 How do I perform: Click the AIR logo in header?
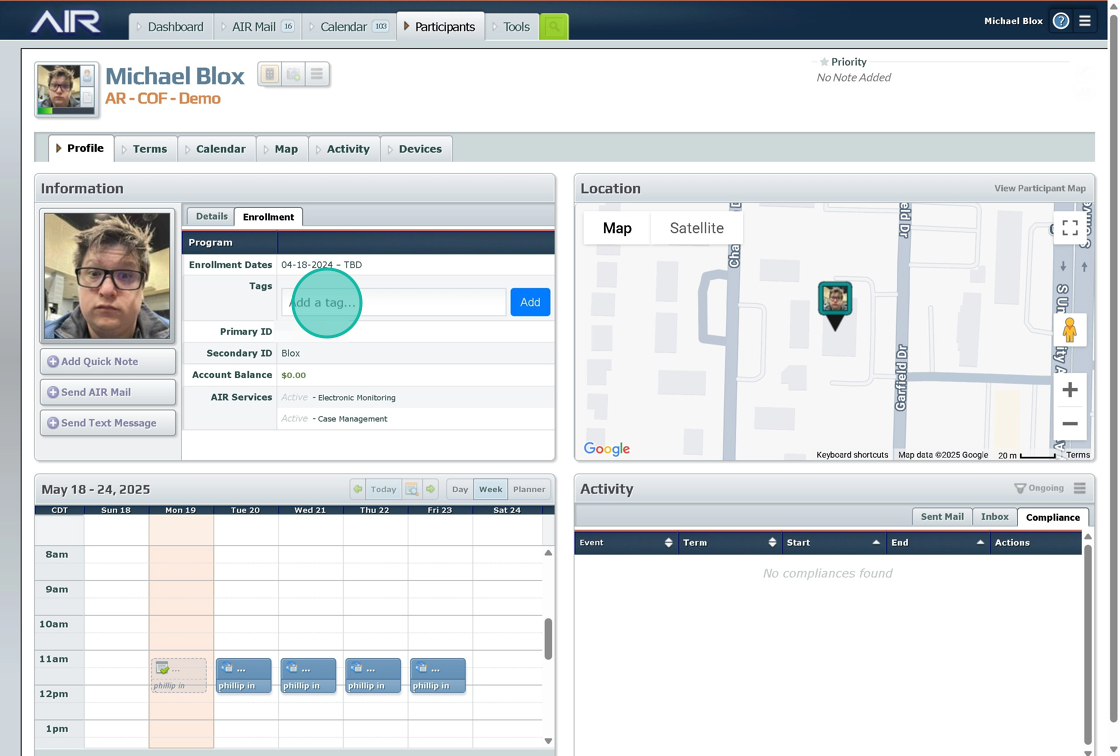pyautogui.click(x=65, y=21)
